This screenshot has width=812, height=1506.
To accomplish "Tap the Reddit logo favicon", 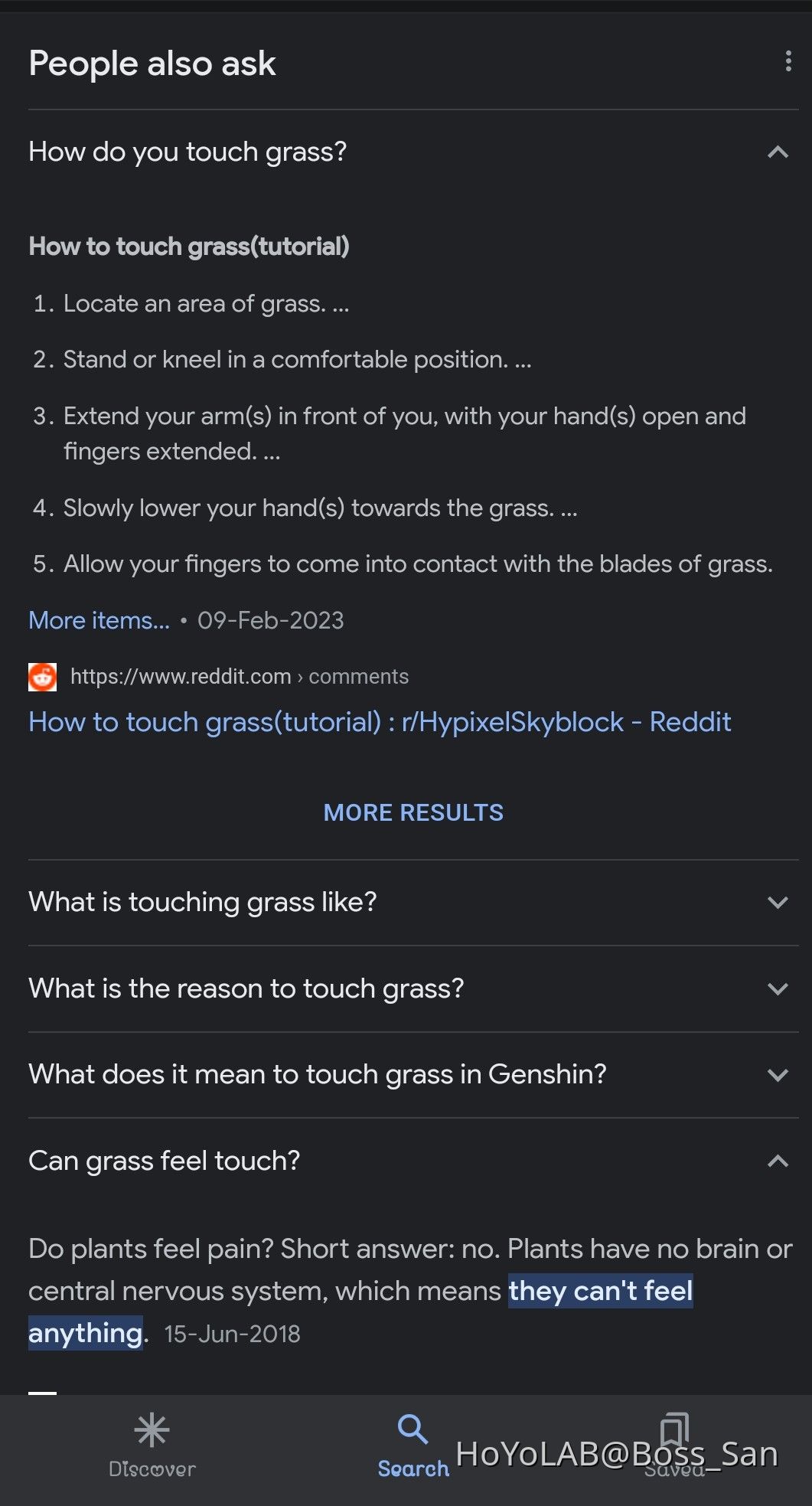I will click(43, 677).
